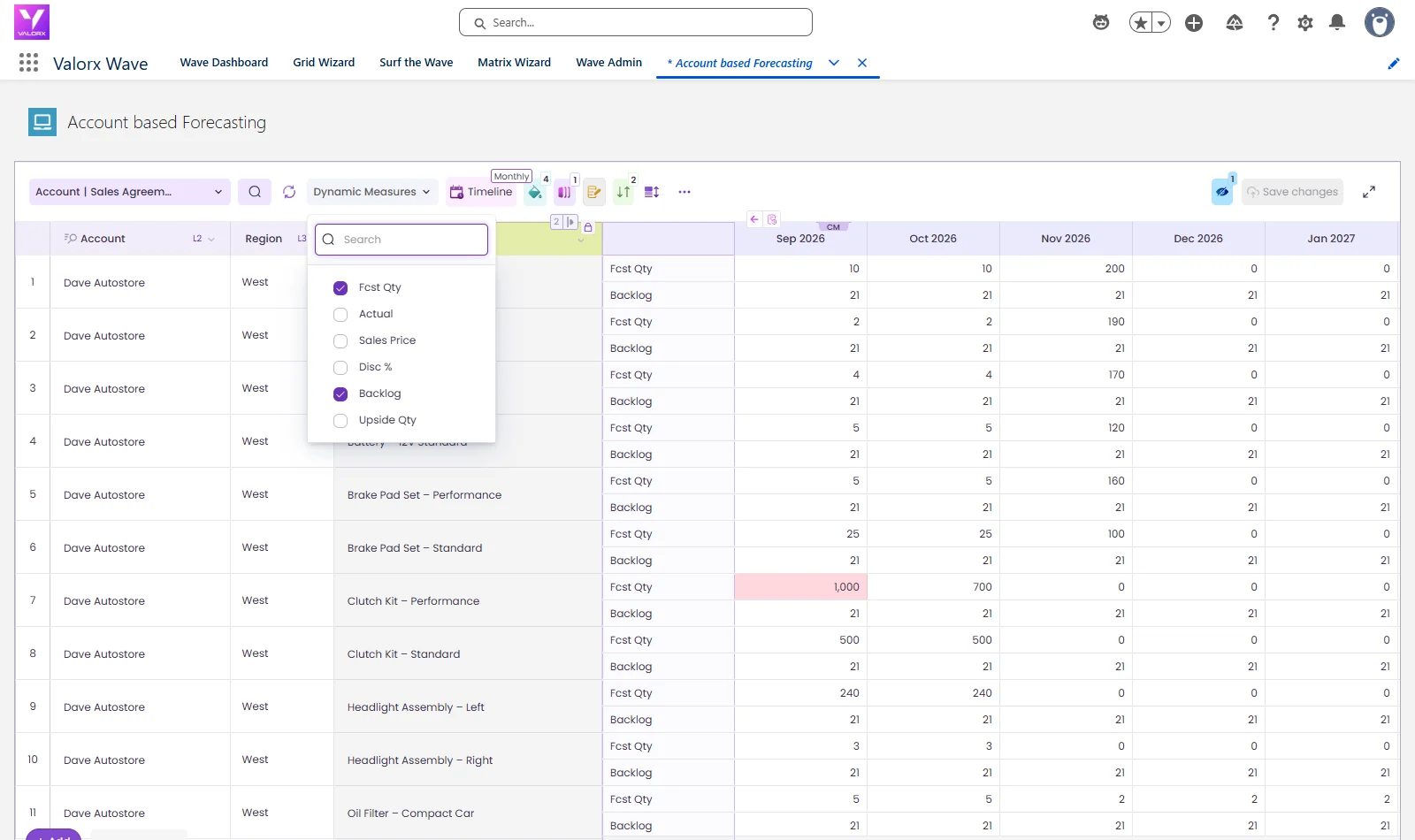Select Account based Forecasting tab
Screen dimensions: 1415x840
point(740,63)
